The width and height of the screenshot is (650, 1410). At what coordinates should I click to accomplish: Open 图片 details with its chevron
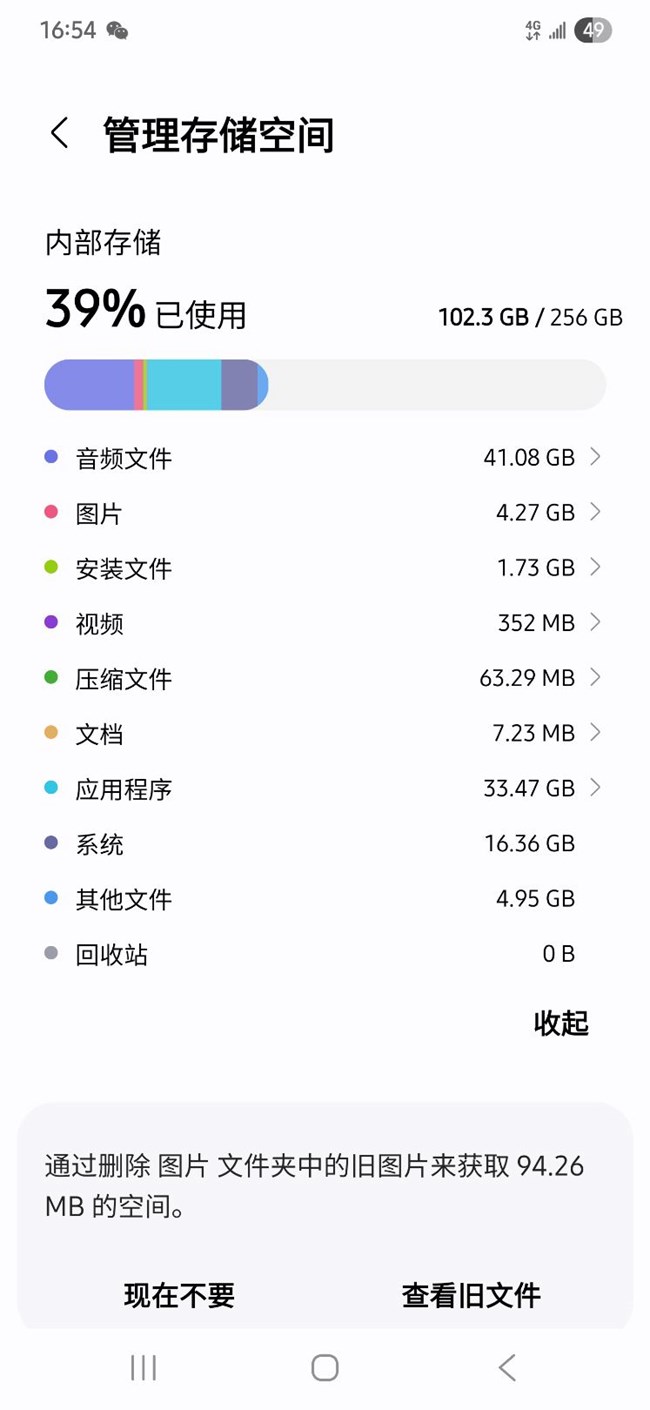pos(595,512)
